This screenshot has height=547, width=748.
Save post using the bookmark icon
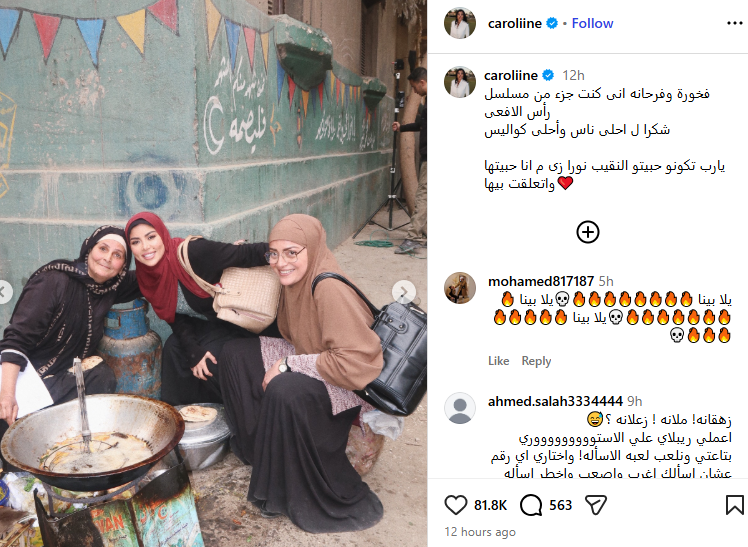(x=735, y=505)
